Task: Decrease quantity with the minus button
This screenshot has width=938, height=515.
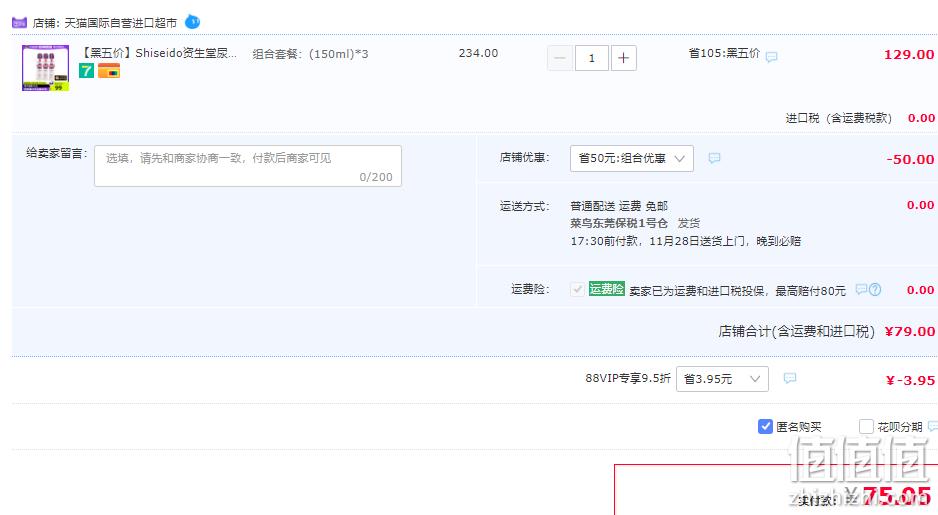Action: [560, 58]
